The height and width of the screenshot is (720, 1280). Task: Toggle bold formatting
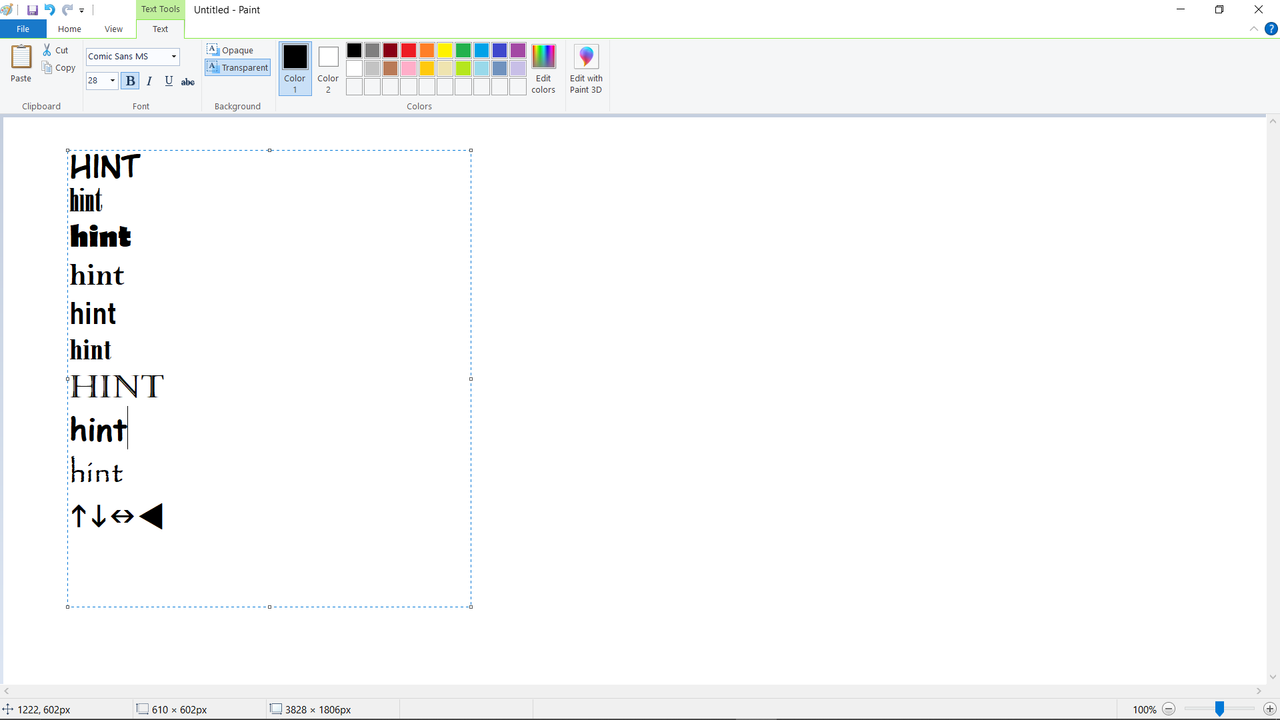point(129,81)
